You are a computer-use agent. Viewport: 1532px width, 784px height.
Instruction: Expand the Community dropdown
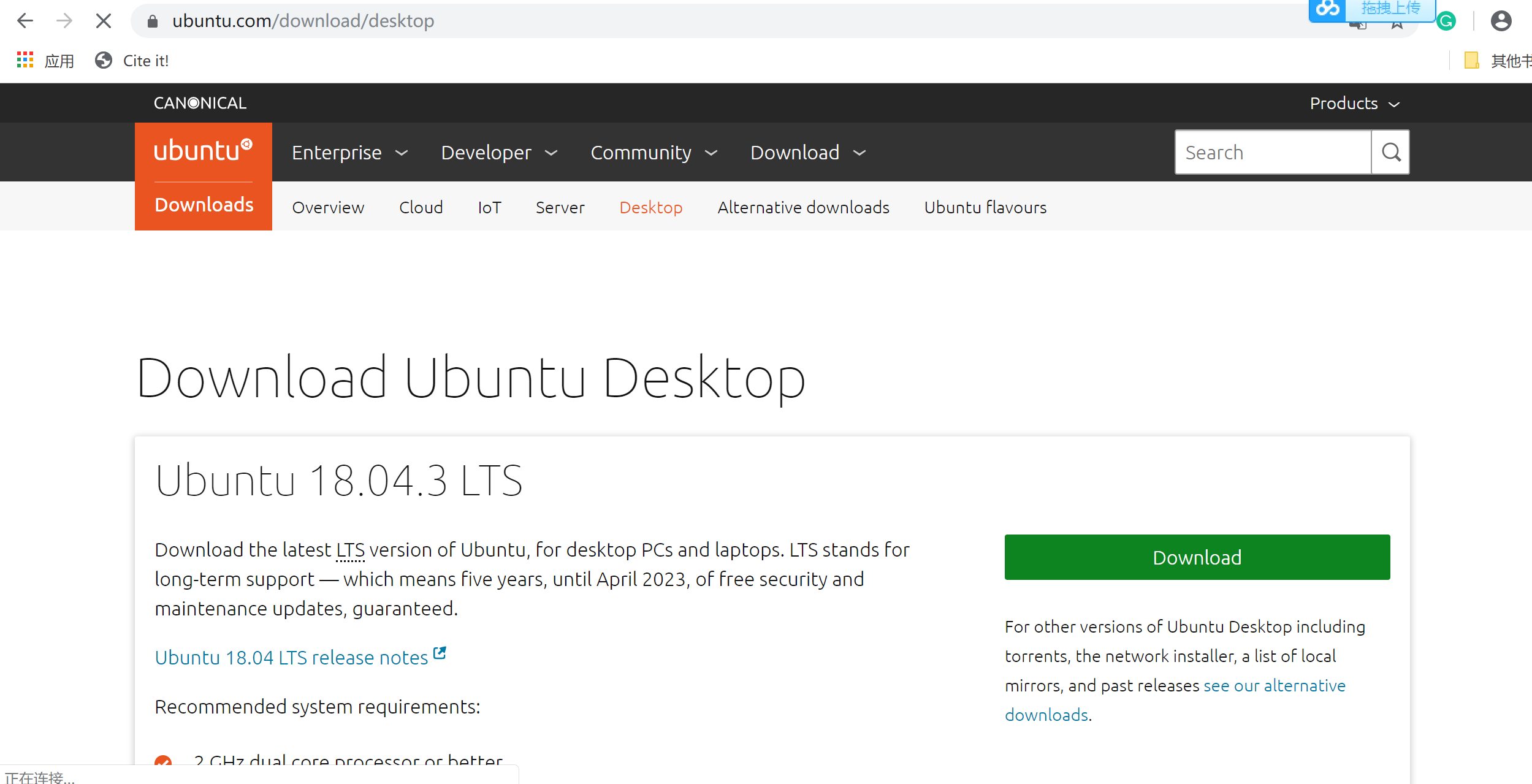[x=712, y=153]
